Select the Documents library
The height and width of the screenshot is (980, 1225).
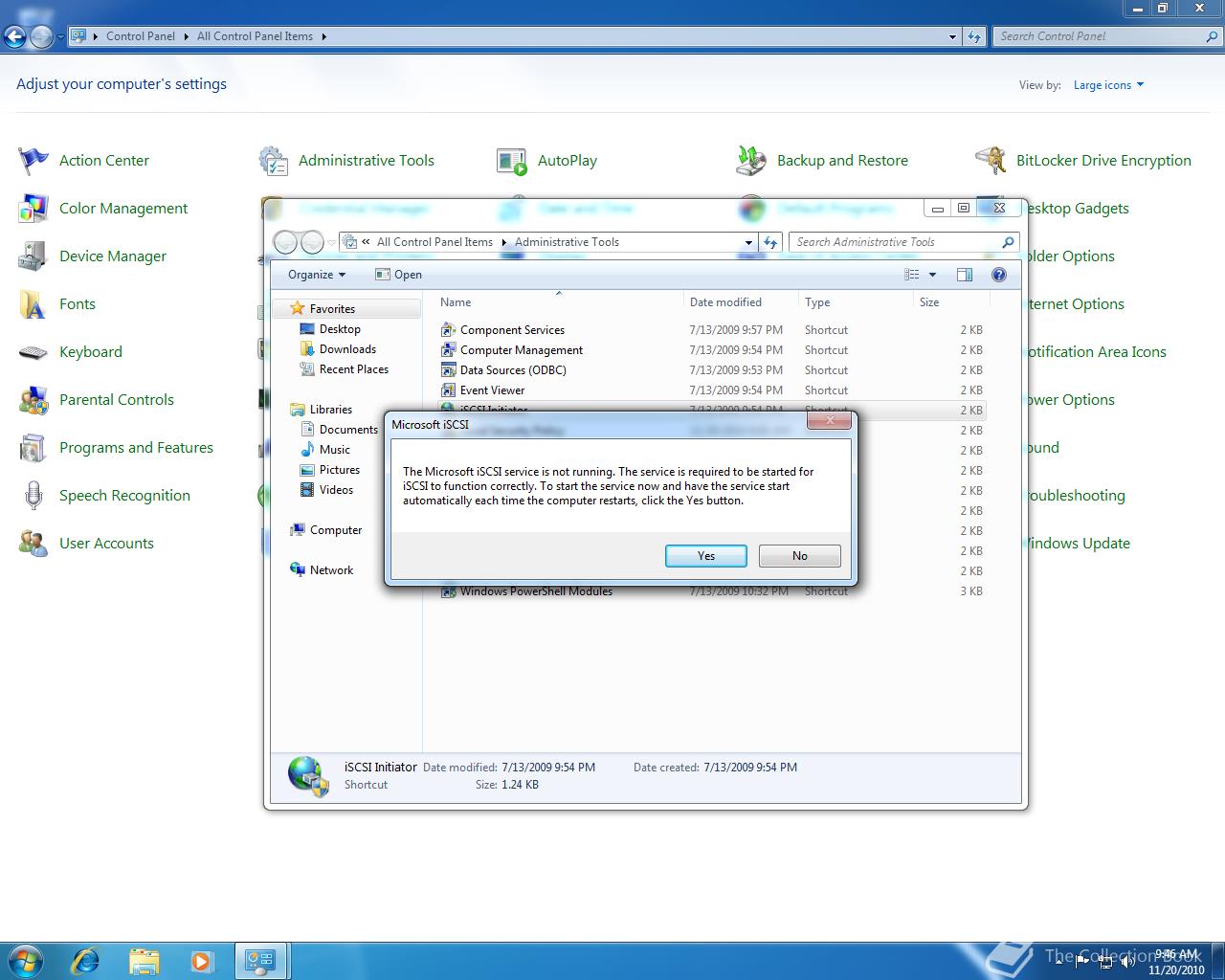[x=348, y=430]
